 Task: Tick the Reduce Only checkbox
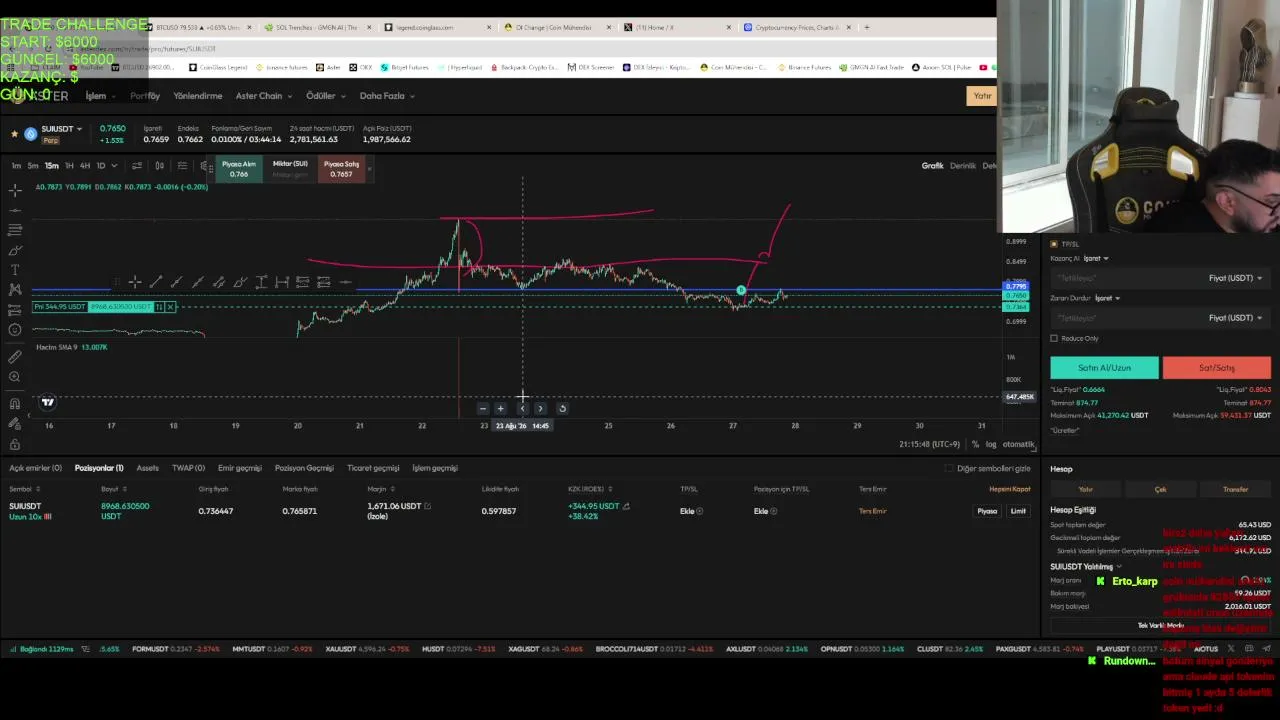1054,338
